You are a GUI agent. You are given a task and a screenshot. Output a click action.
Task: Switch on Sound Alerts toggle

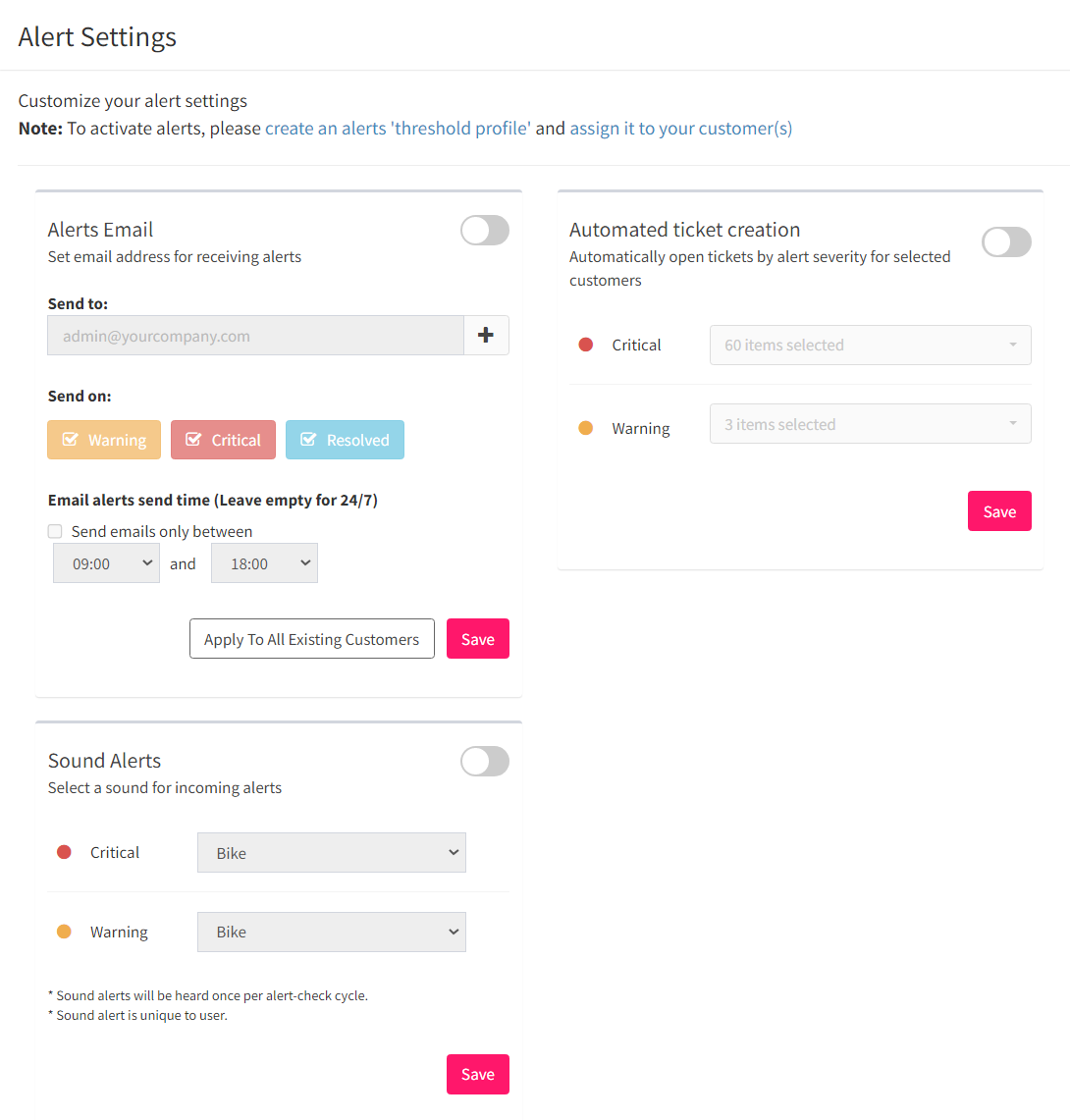coord(485,762)
